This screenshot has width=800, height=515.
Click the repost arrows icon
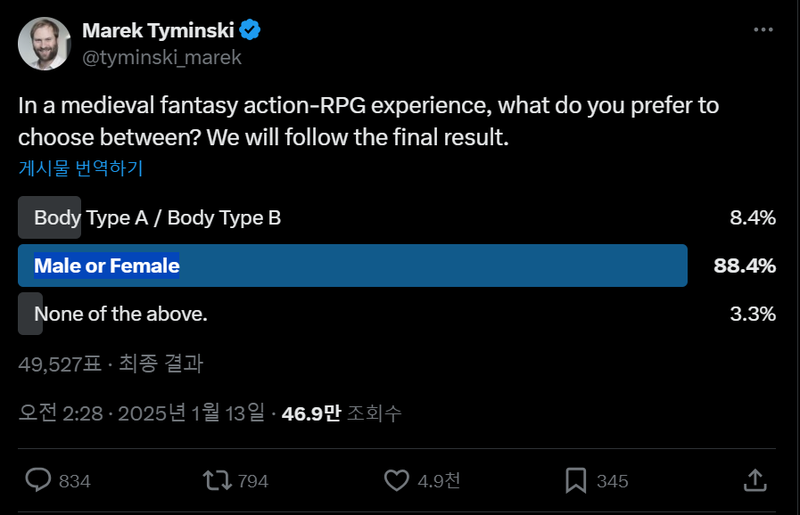point(216,481)
